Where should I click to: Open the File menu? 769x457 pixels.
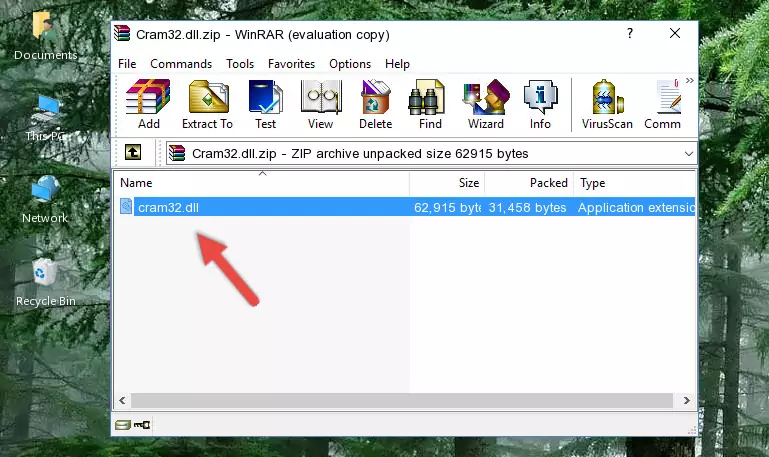(x=127, y=64)
